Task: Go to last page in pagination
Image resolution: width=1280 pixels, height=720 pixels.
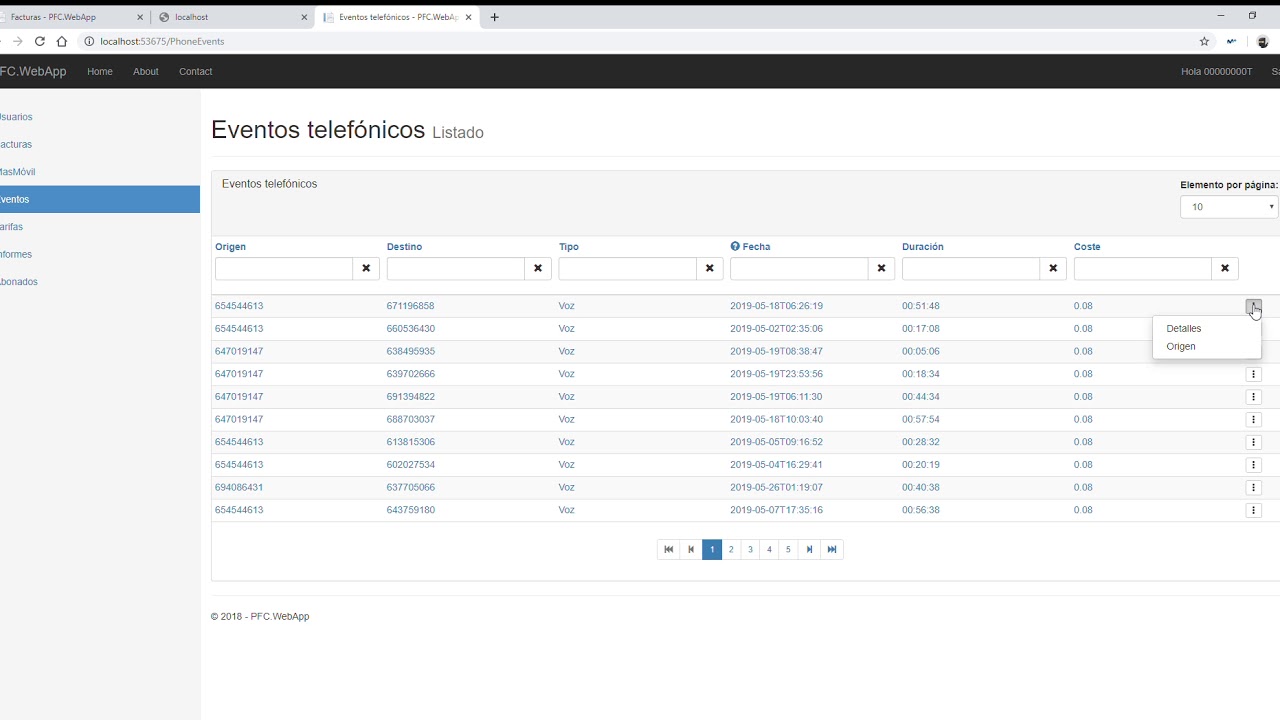Action: click(x=832, y=549)
